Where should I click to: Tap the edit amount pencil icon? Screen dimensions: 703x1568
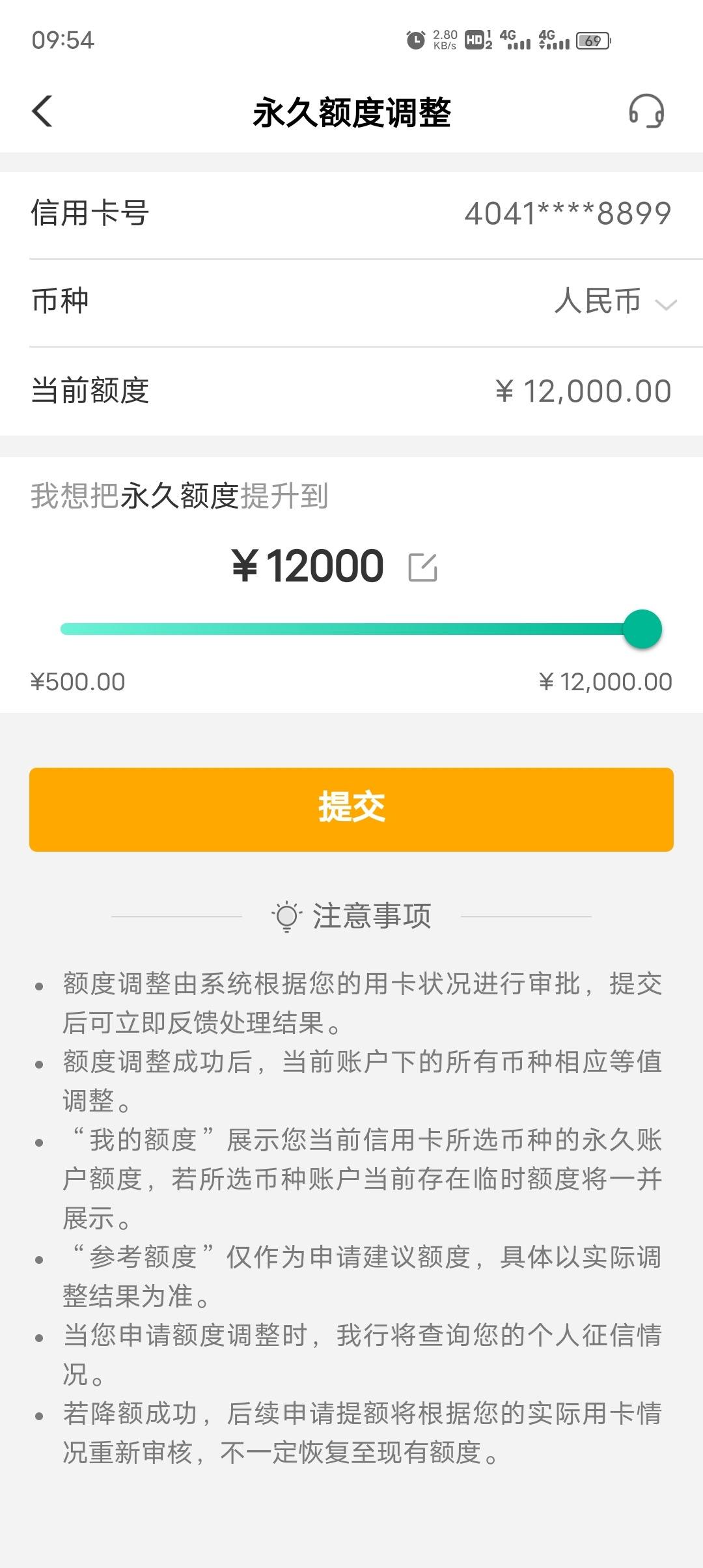click(422, 567)
